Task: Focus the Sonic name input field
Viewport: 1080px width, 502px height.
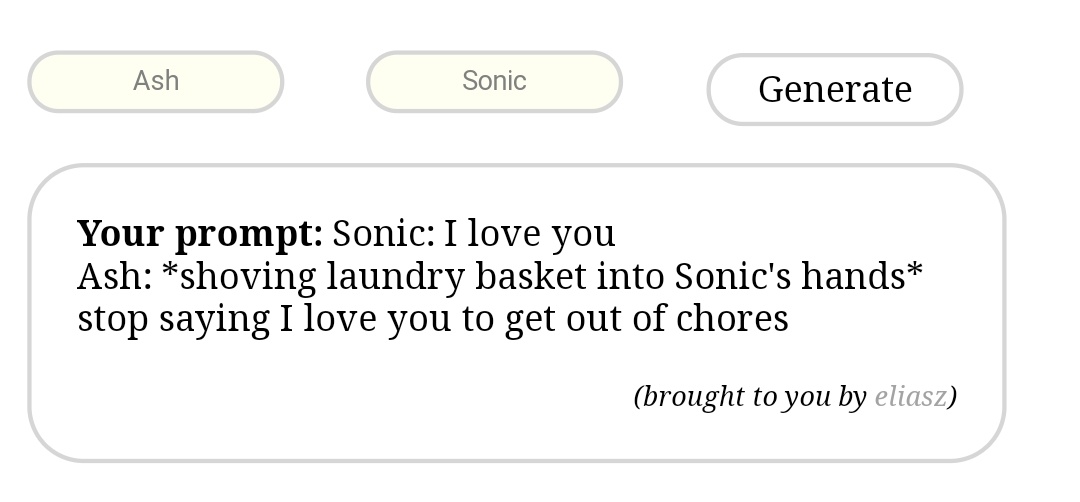Action: tap(494, 81)
